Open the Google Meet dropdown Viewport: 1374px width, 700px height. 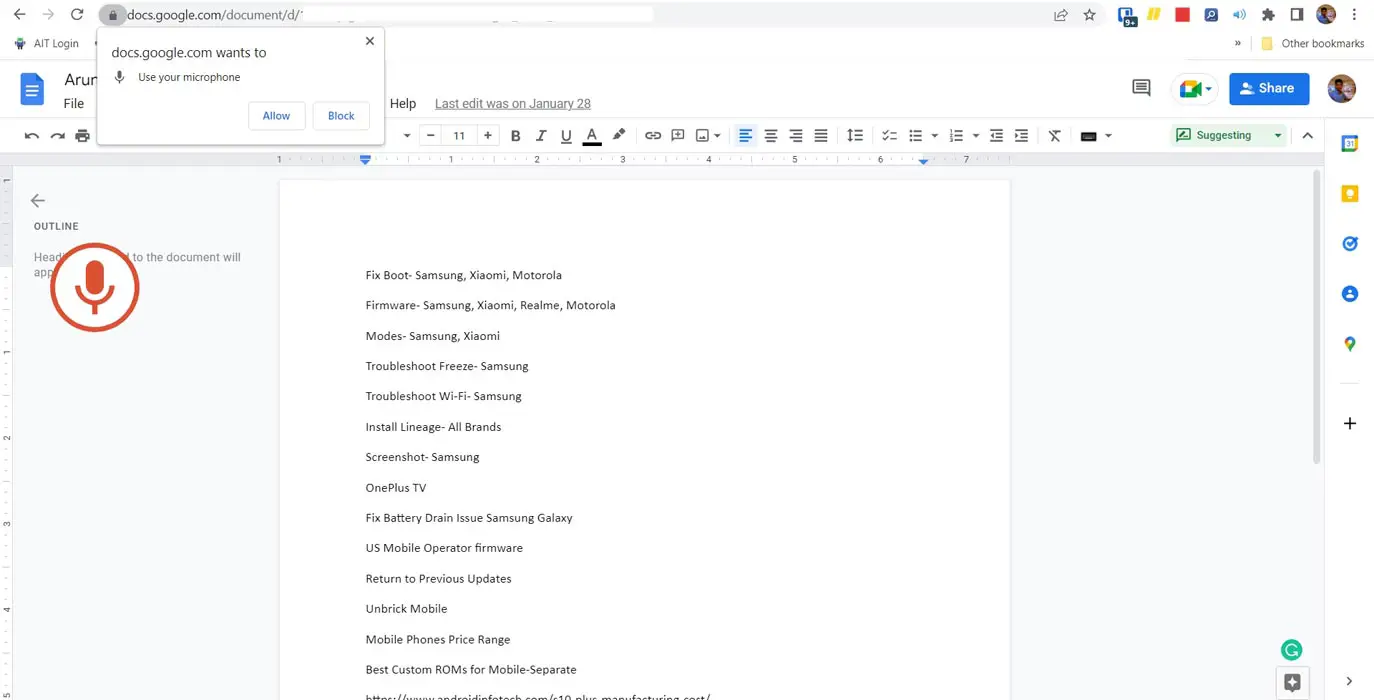[1195, 89]
